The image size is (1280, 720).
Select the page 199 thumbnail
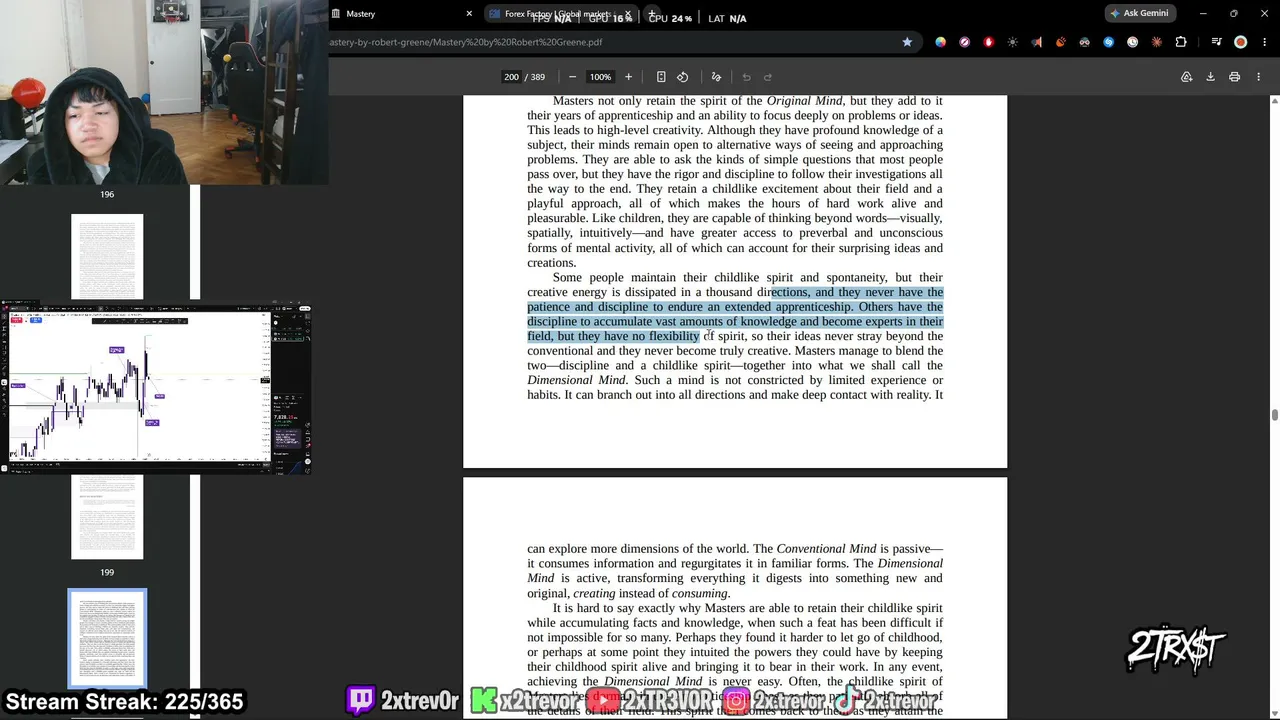(107, 517)
